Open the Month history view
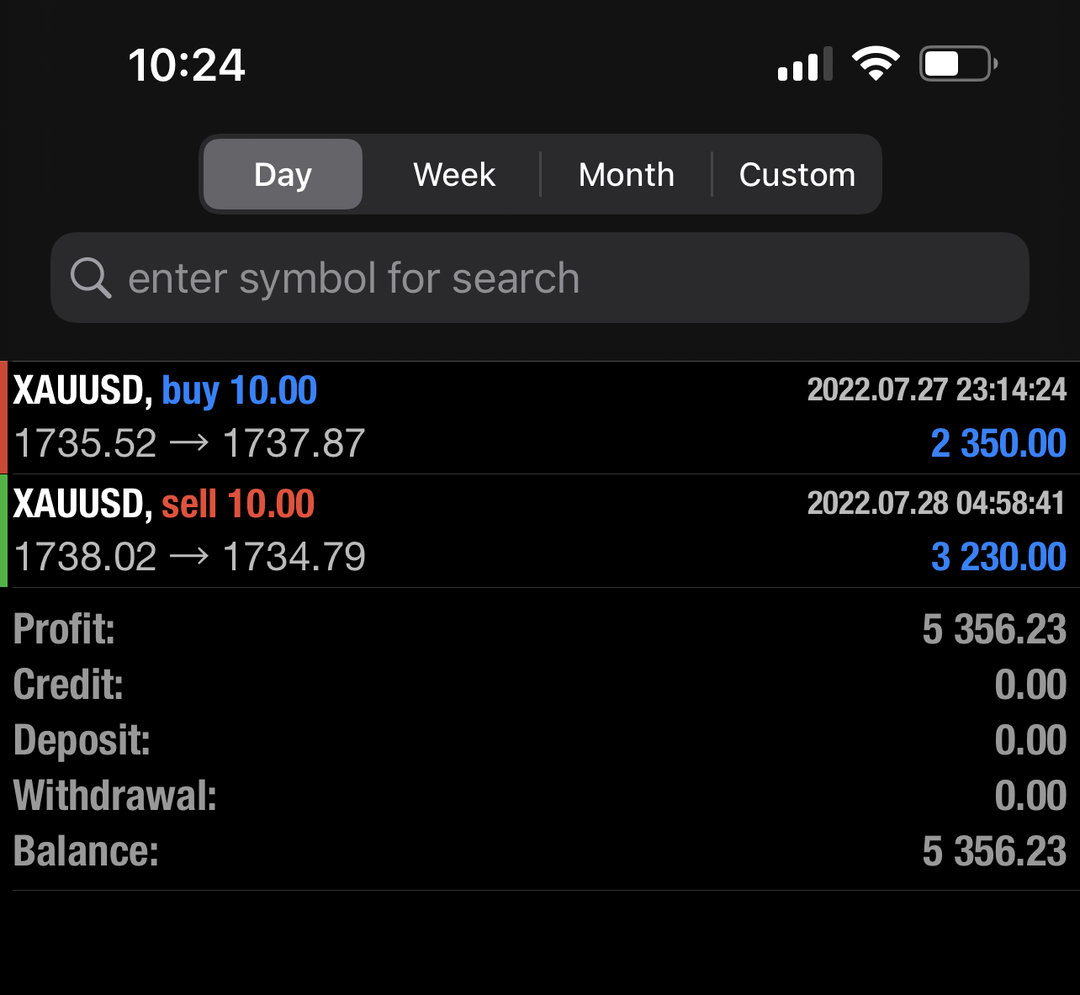 [x=626, y=174]
